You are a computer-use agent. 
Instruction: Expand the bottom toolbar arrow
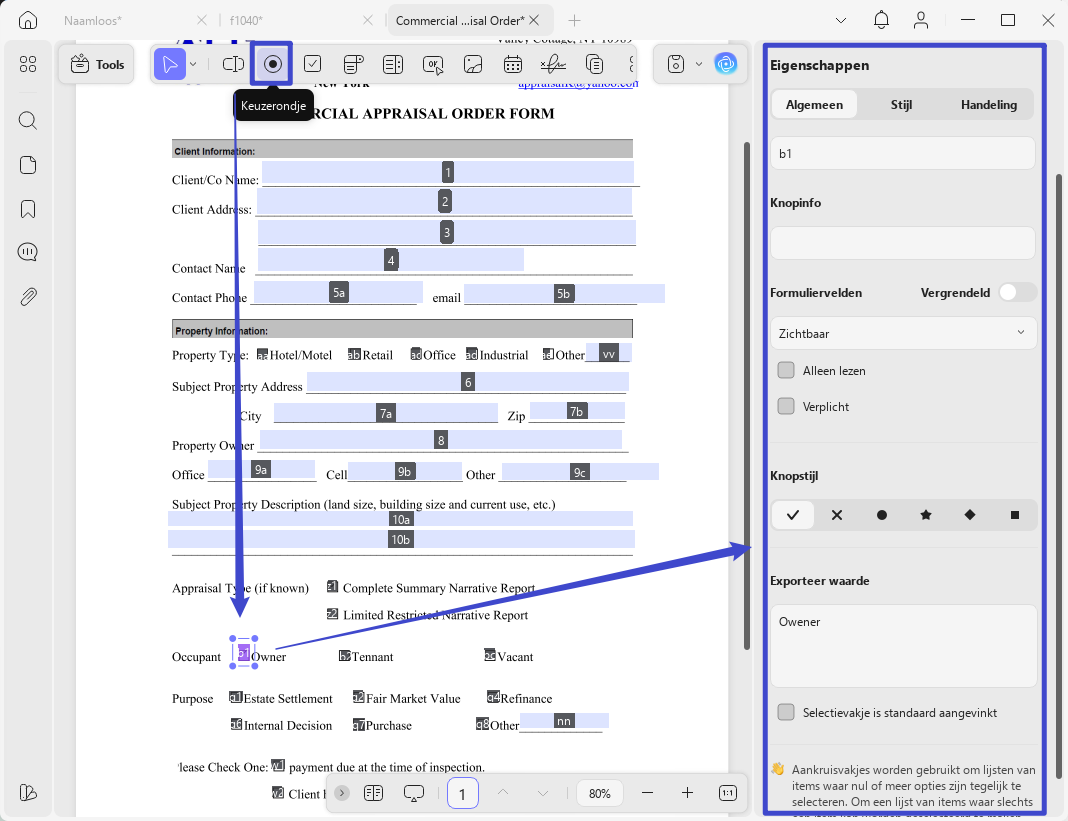pos(342,793)
